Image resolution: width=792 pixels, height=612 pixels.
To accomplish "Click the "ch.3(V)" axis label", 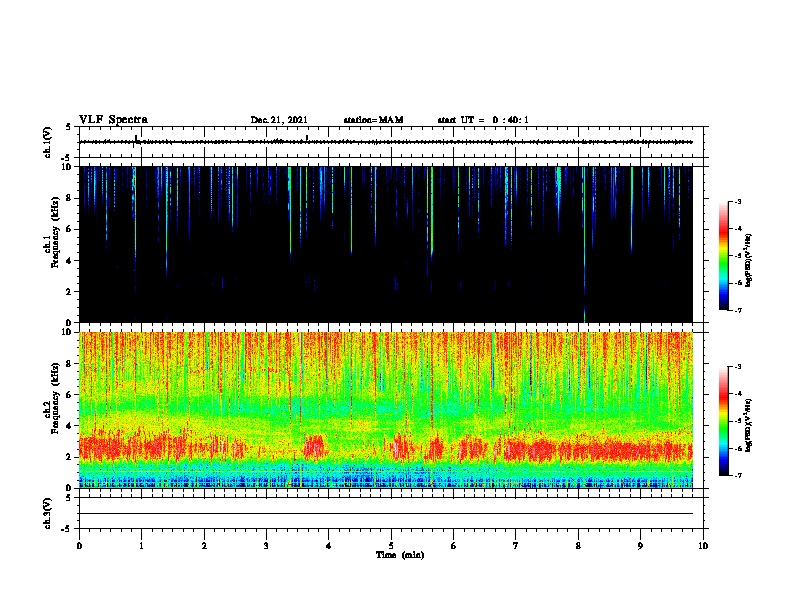I will (x=47, y=513).
